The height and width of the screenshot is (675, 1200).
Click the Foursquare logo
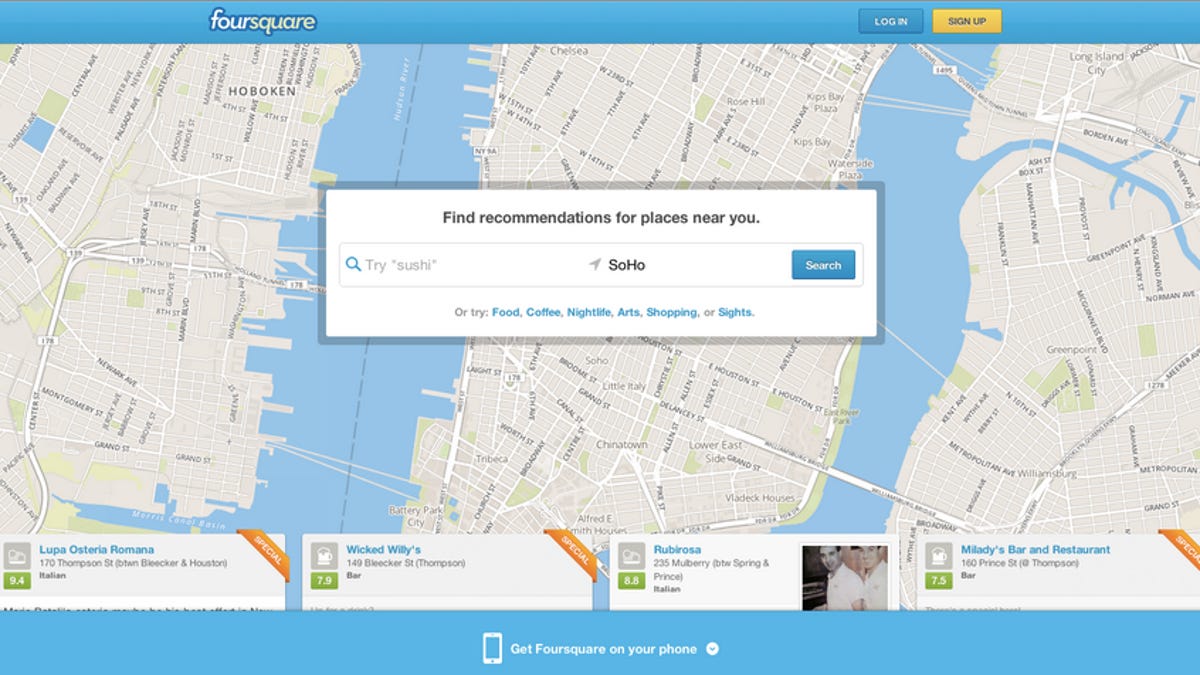262,21
